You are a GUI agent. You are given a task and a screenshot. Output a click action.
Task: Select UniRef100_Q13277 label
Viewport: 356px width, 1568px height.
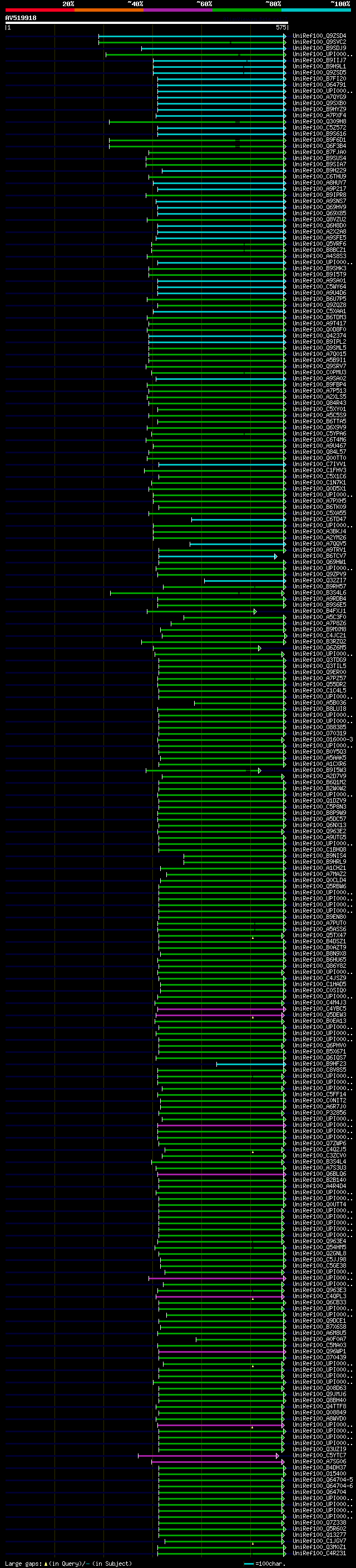point(319,1535)
